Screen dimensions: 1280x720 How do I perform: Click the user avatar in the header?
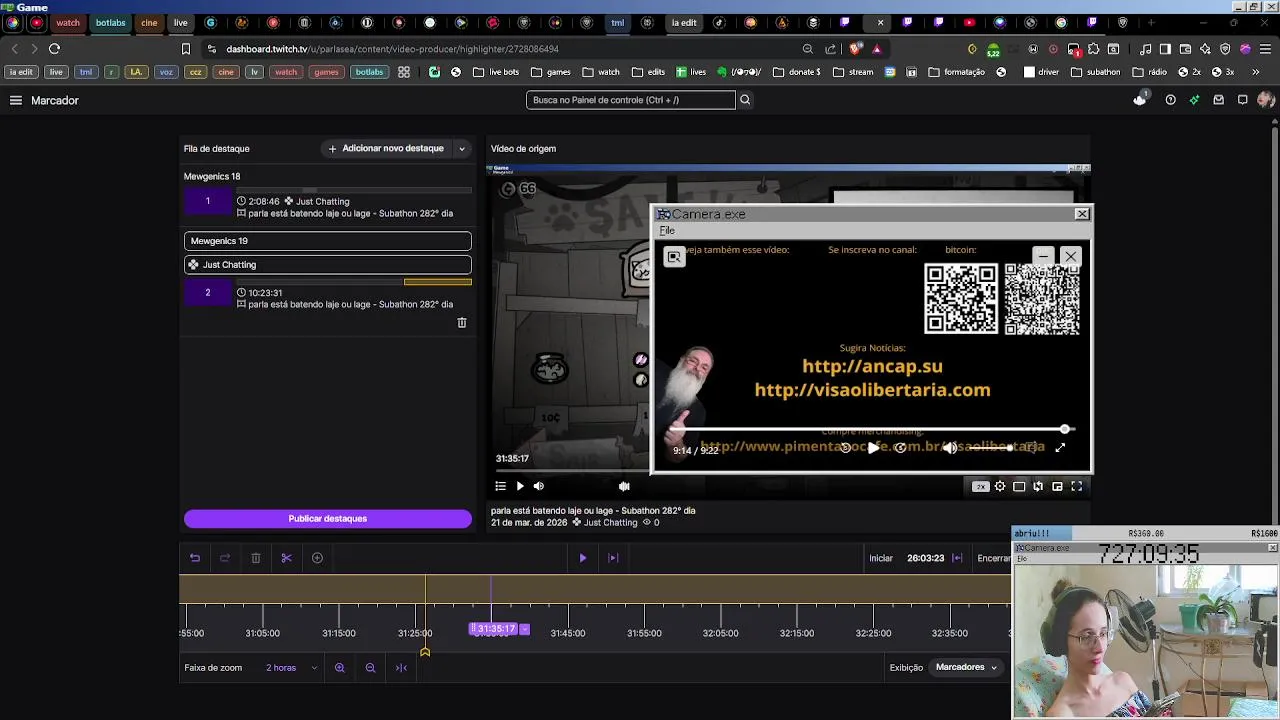tap(1266, 100)
